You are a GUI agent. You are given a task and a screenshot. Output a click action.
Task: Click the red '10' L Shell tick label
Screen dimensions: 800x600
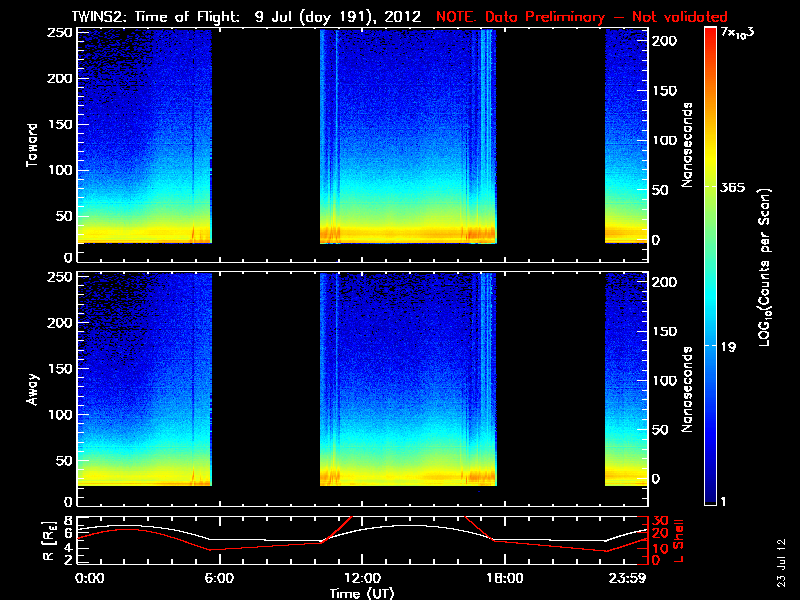(660, 548)
